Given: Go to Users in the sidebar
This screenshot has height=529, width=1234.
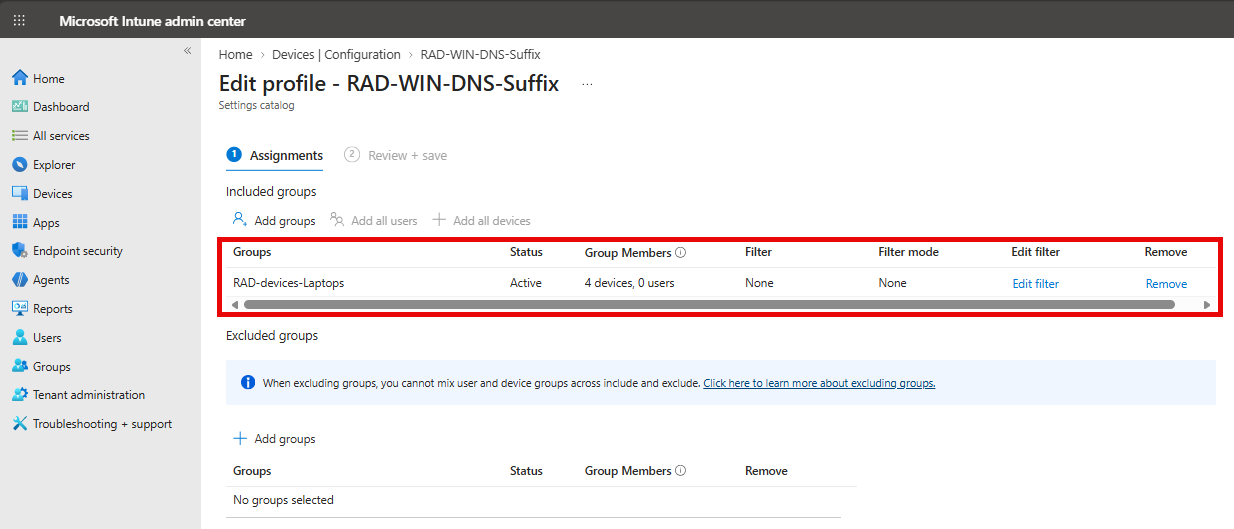Looking at the screenshot, I should [47, 338].
